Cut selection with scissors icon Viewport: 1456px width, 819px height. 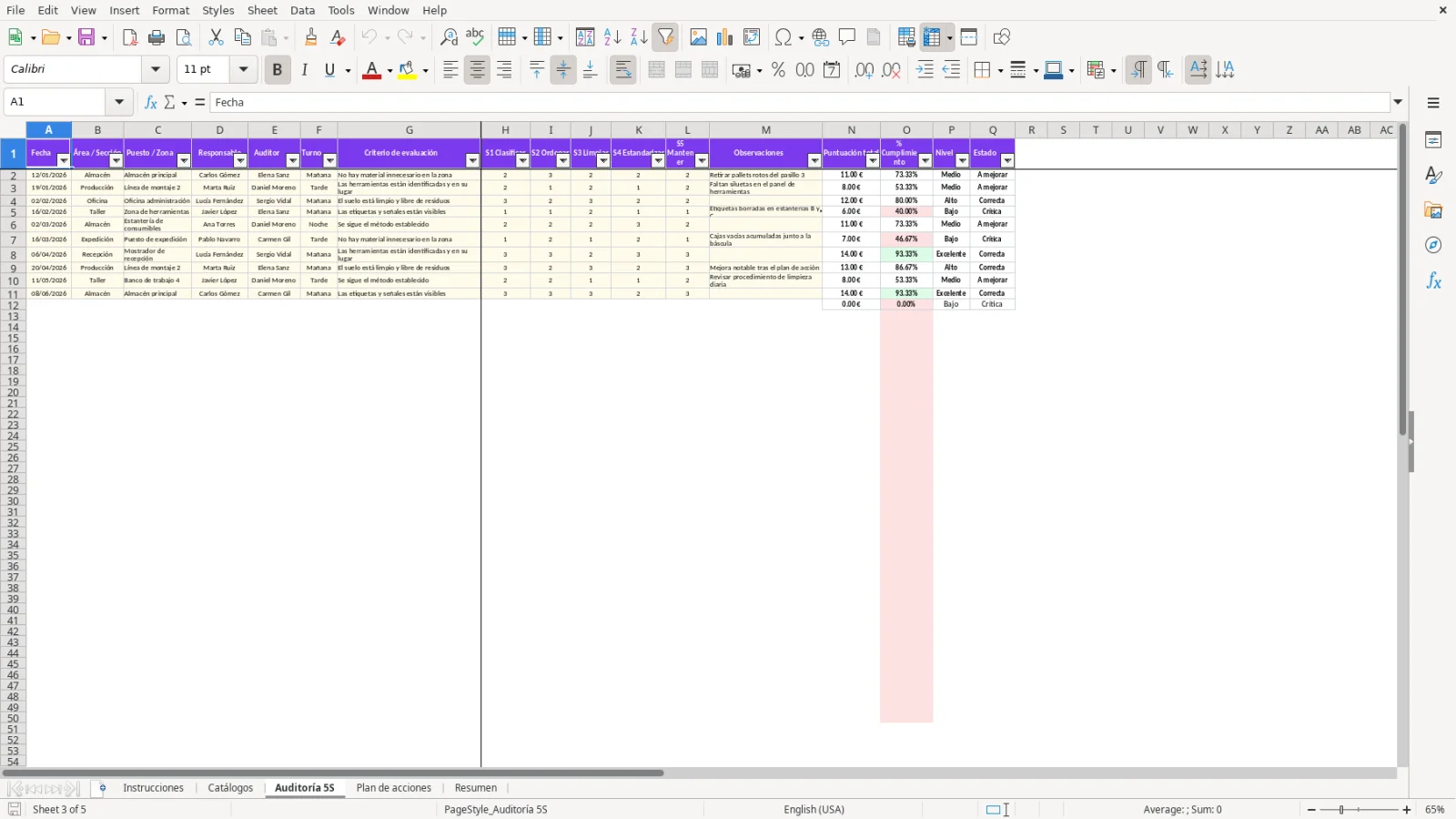click(x=216, y=37)
